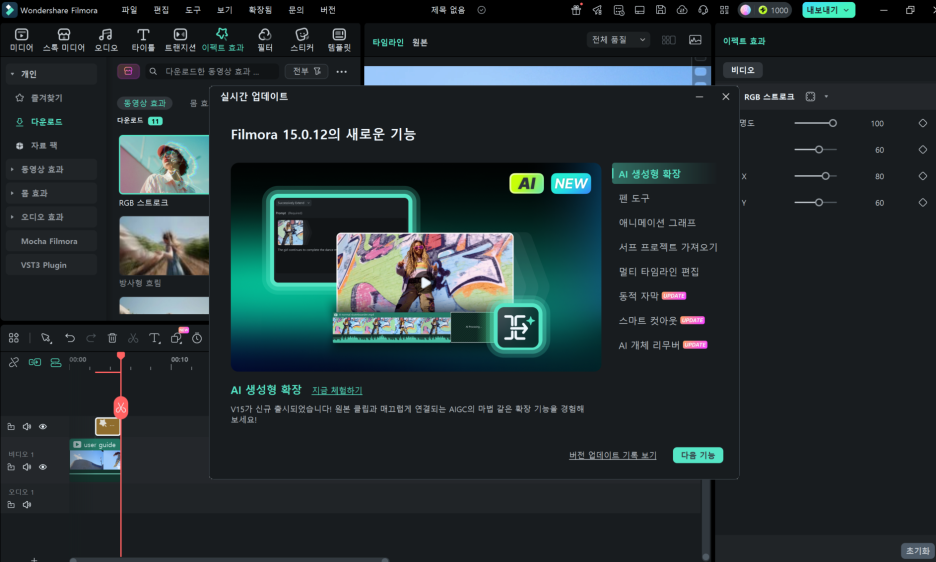Select the RGB 스트로크 effect thumbnail
This screenshot has width=936, height=562.
tap(164, 164)
